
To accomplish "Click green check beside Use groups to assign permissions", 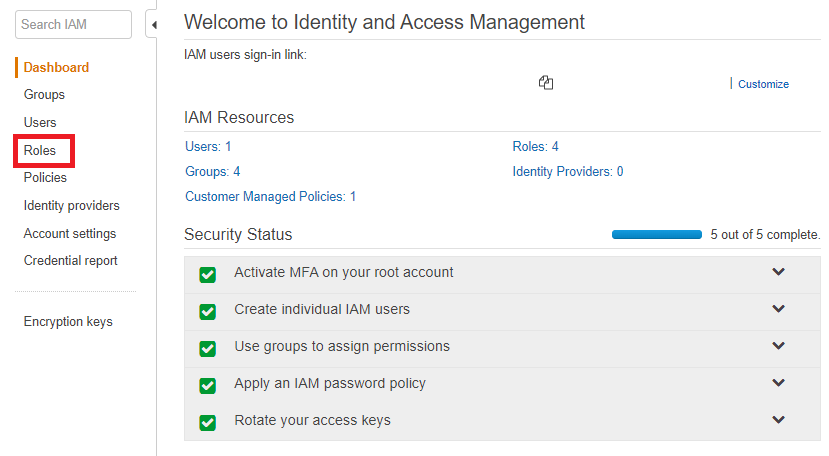I will 208,348.
